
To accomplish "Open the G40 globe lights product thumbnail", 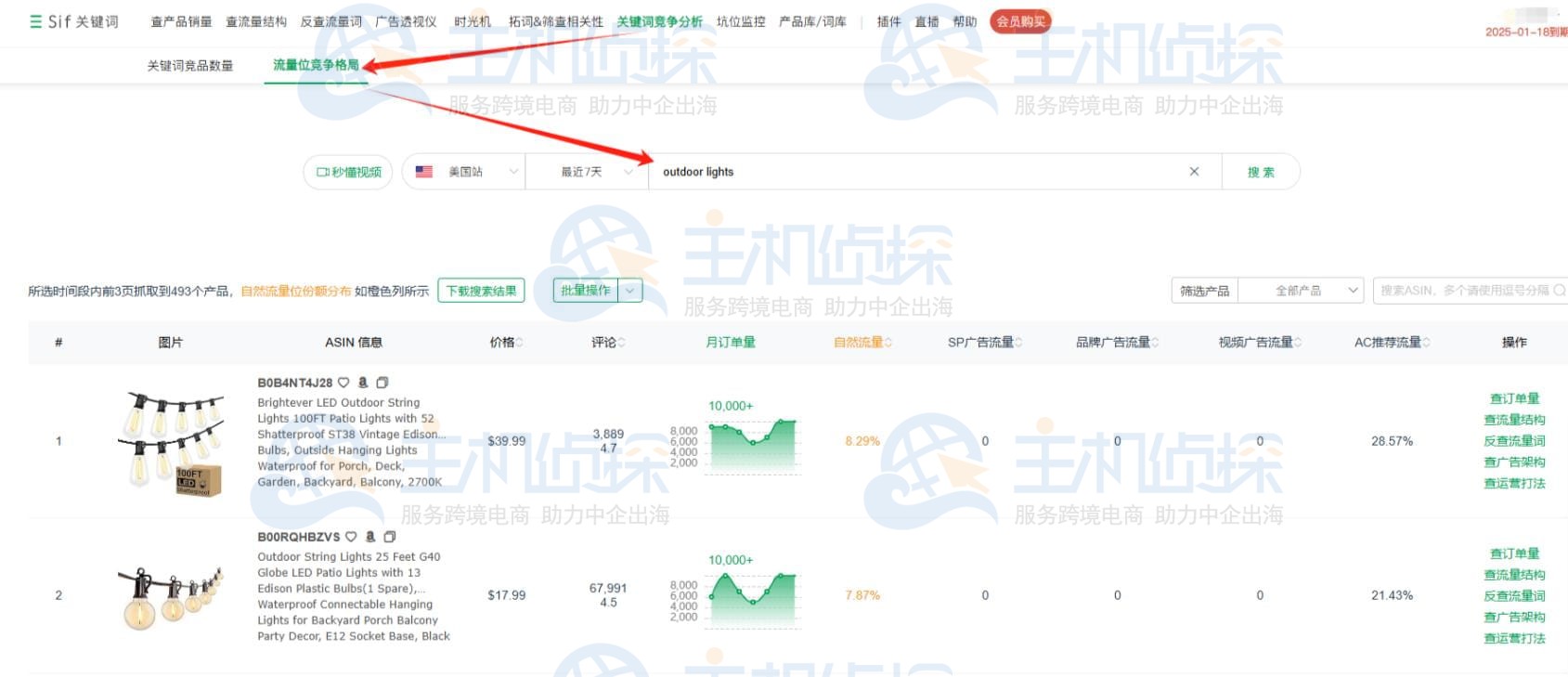I will click(x=171, y=597).
